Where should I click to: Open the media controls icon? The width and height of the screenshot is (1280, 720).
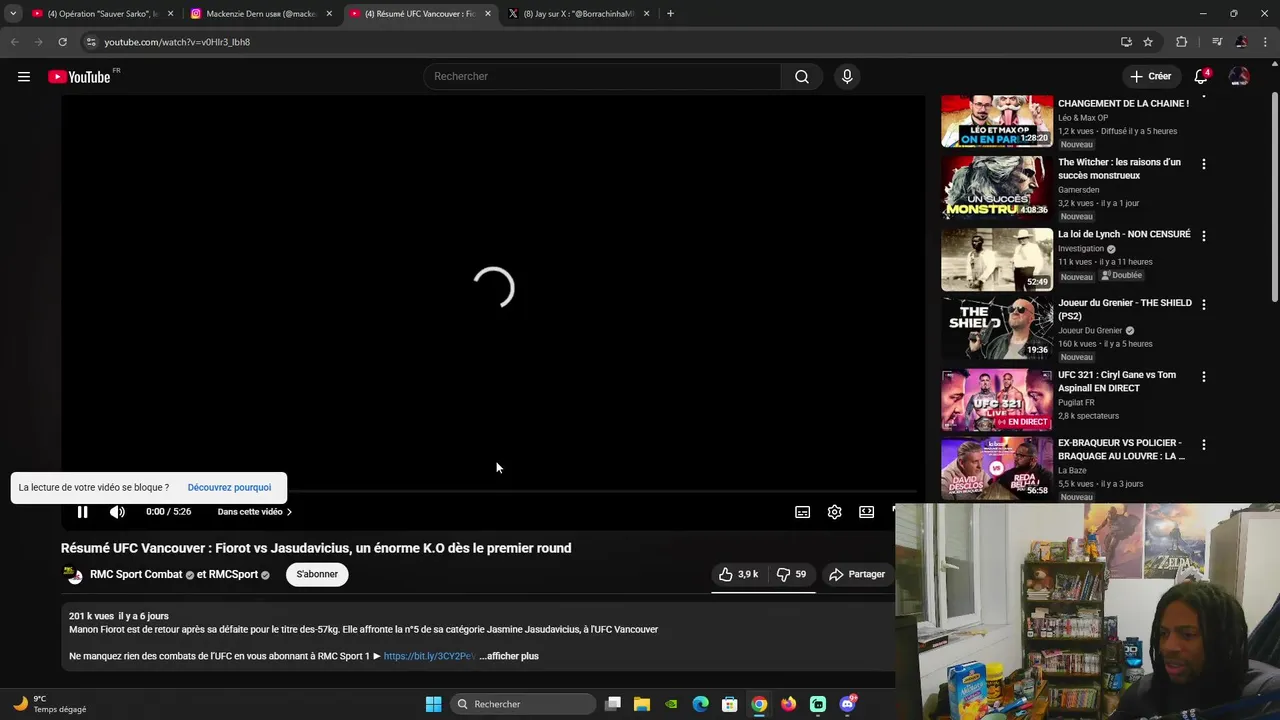[x=1217, y=42]
